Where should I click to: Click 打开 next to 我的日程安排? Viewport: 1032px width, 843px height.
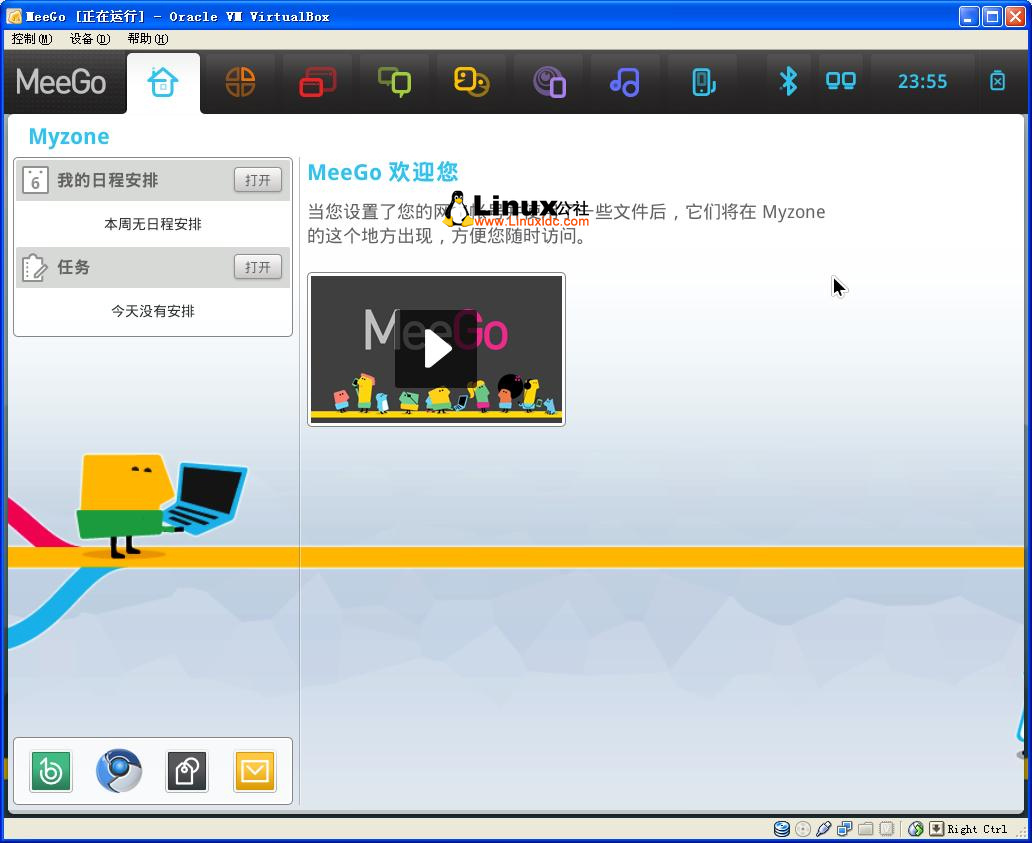[x=257, y=181]
